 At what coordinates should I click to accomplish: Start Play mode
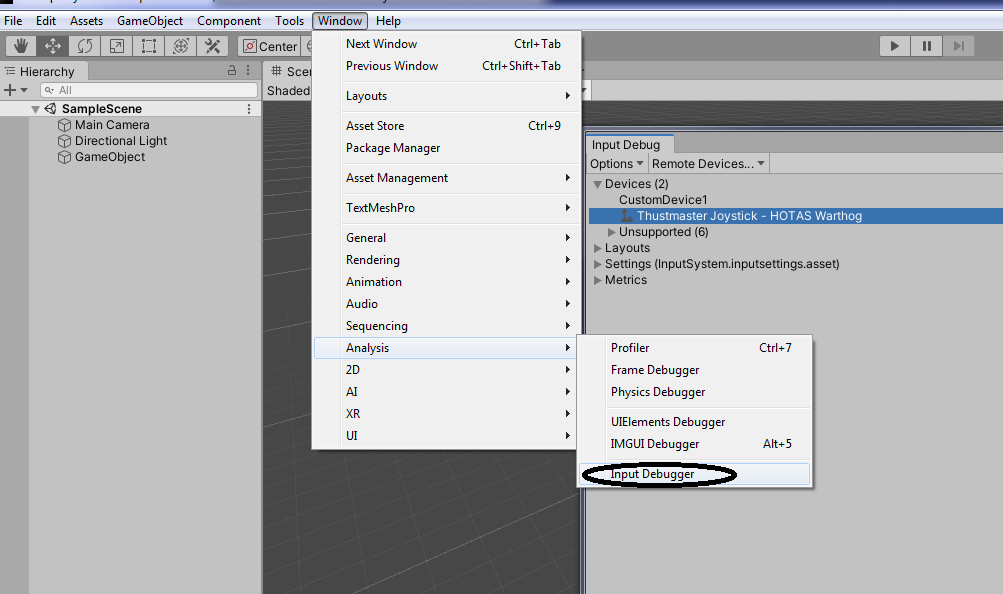tap(894, 46)
